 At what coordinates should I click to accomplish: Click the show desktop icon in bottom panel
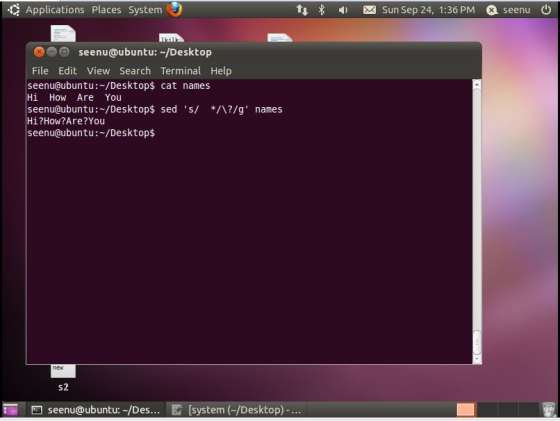point(11,410)
